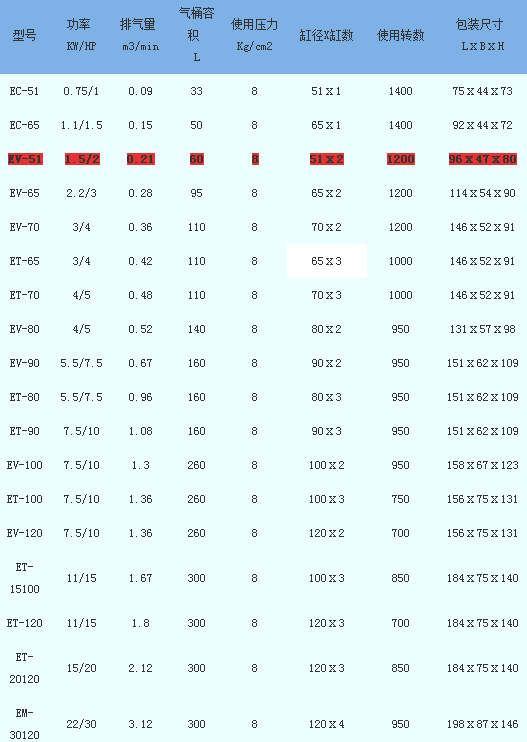Click the EM-30120 model name
The image size is (527, 742).
point(24,724)
